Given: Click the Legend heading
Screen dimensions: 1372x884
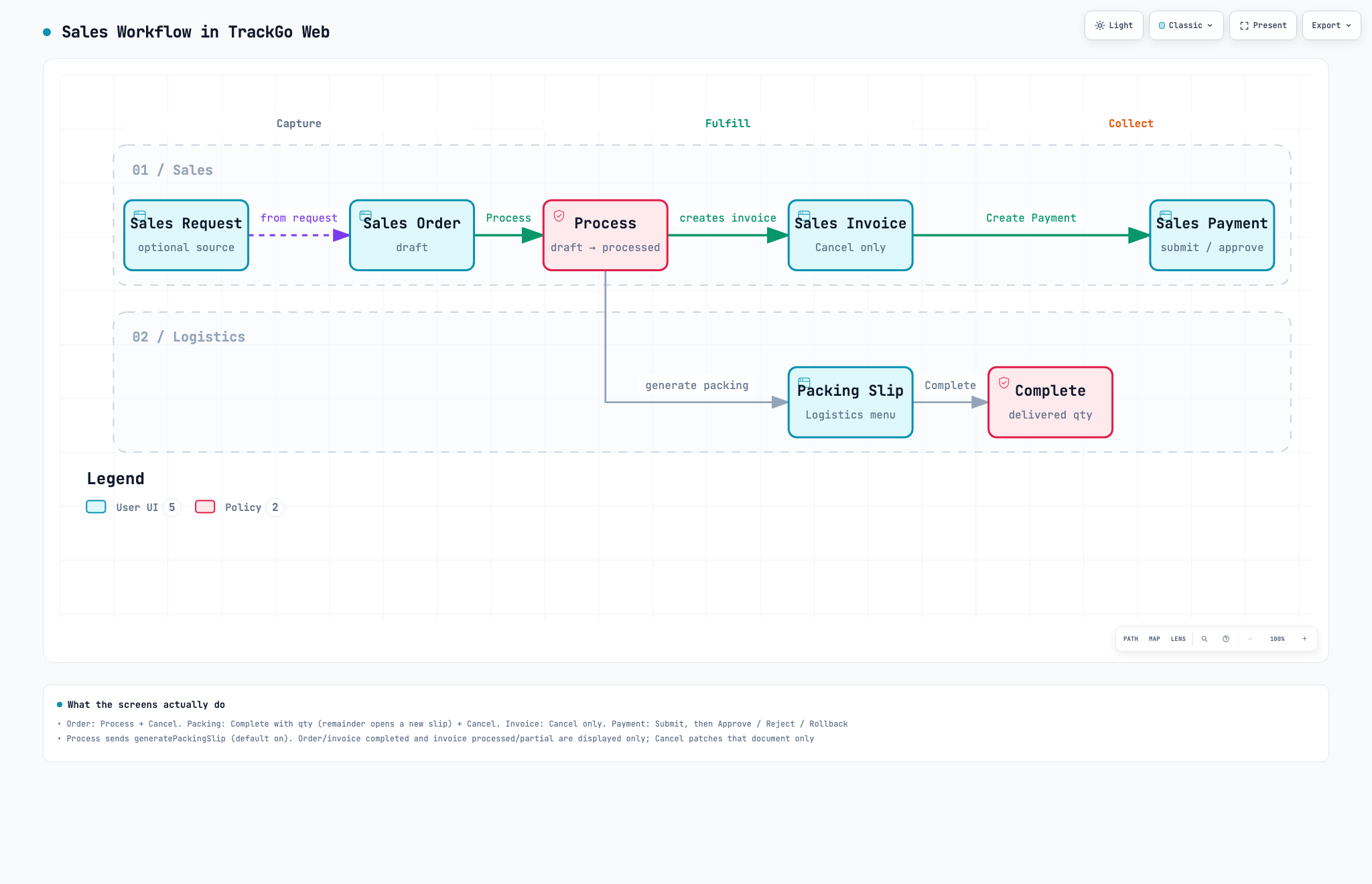Looking at the screenshot, I should 115,479.
